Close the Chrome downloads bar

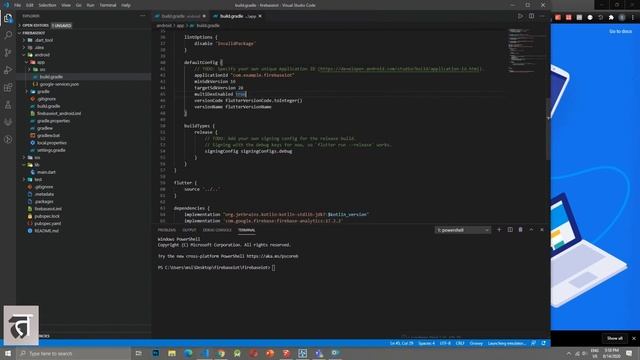pyautogui.click(x=634, y=338)
